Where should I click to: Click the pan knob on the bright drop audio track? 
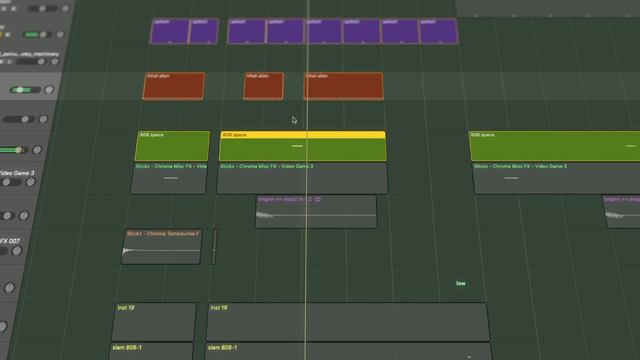pos(24,216)
